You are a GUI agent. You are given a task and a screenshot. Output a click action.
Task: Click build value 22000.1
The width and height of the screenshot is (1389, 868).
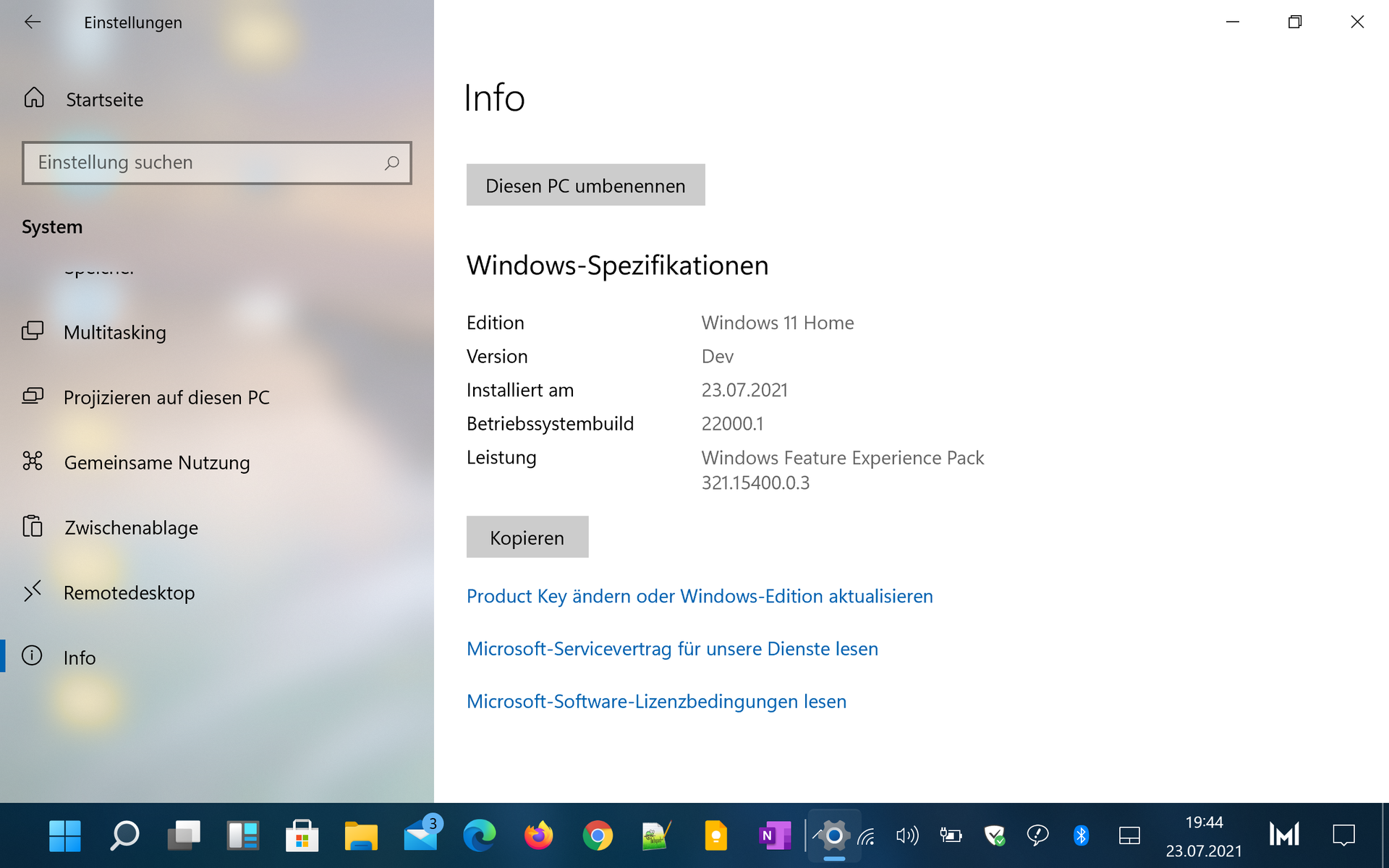pos(732,424)
